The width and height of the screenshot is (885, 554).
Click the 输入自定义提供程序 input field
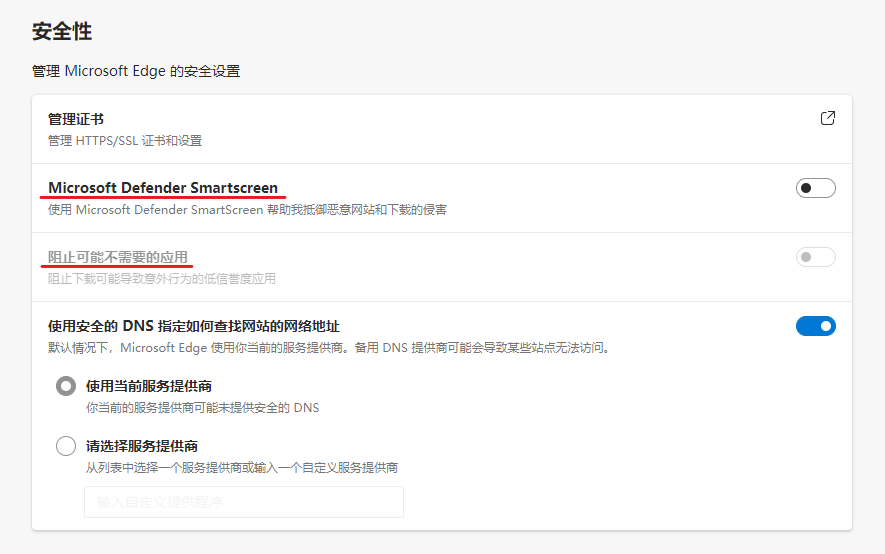pos(244,502)
